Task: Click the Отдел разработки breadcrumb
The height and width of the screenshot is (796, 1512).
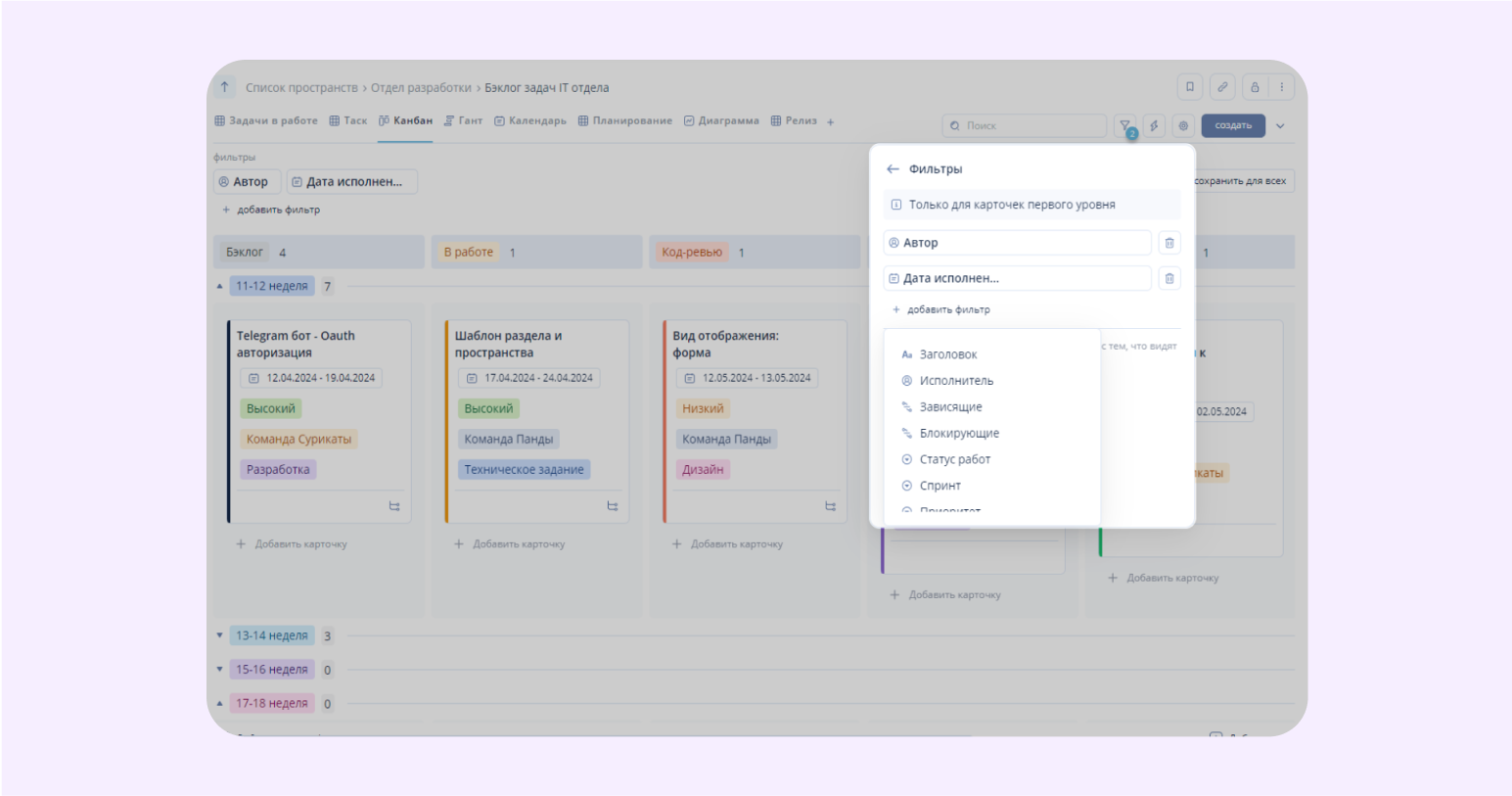Action: point(421,88)
